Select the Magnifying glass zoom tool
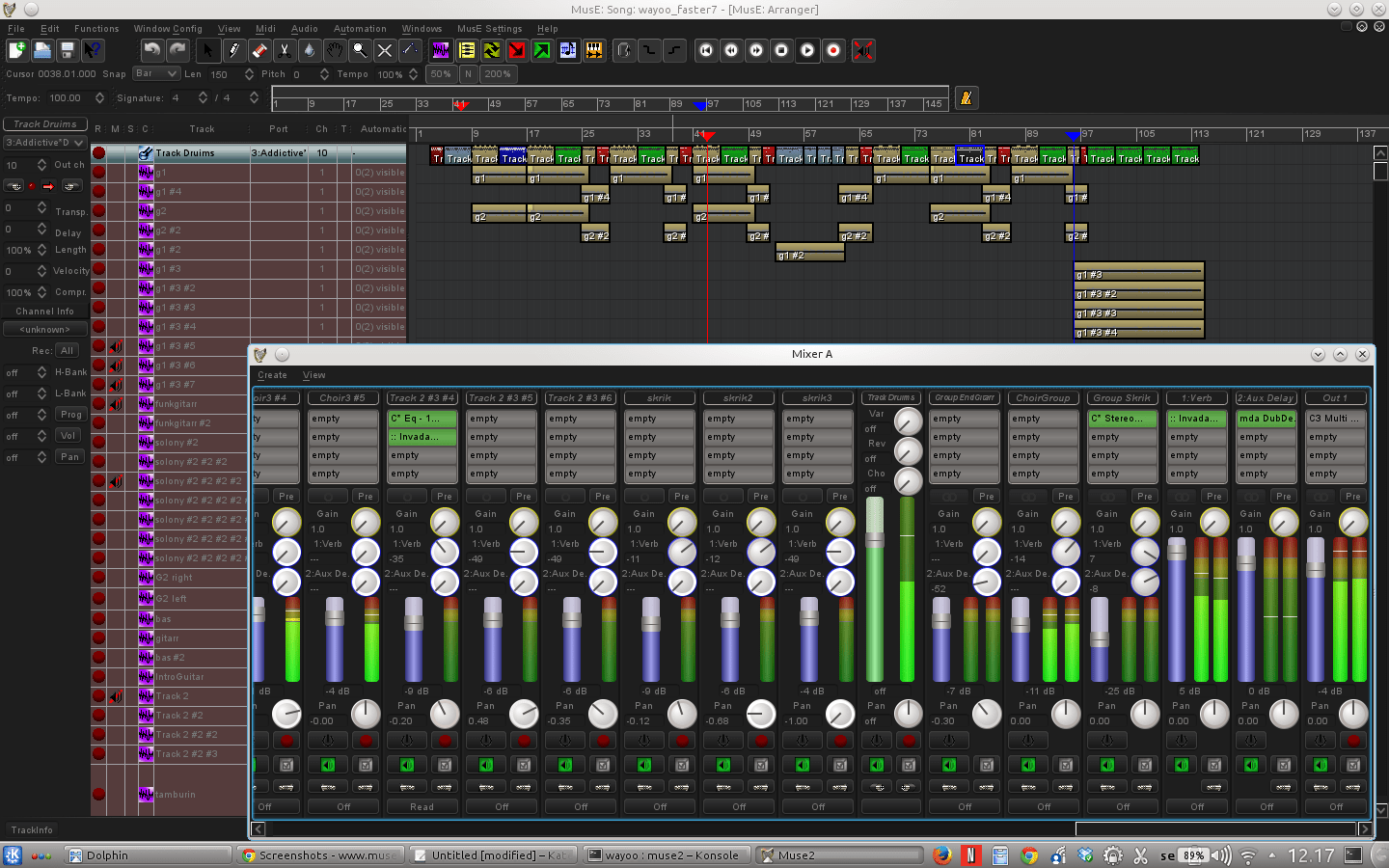Screen dimensions: 1389x868 click(x=359, y=50)
